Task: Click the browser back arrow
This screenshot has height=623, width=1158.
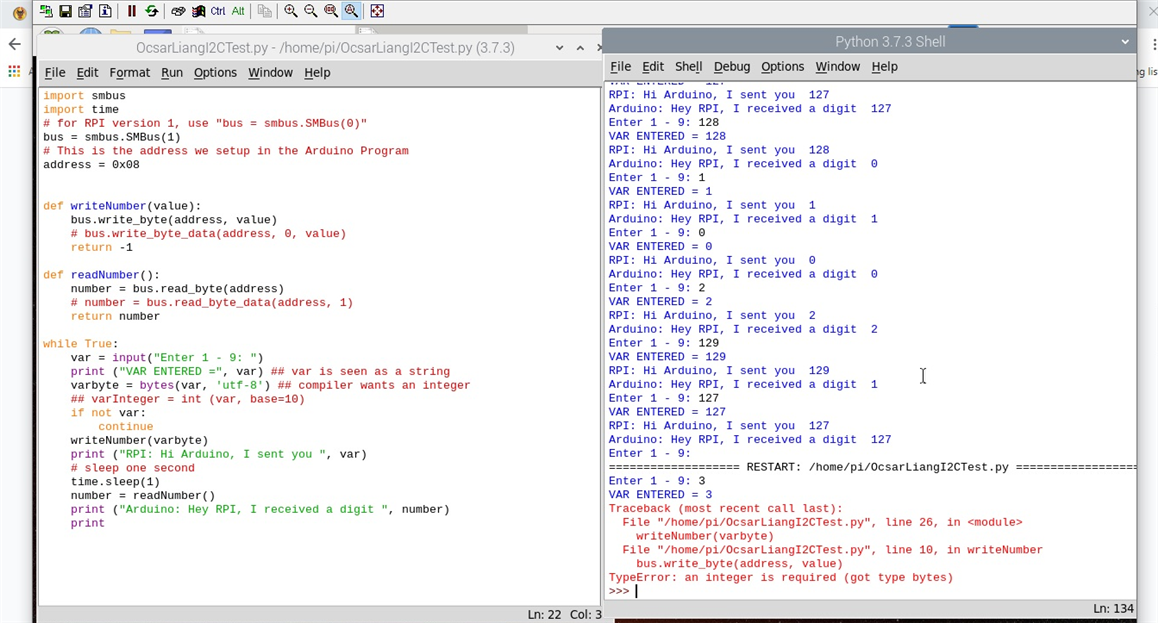Action: click(14, 44)
